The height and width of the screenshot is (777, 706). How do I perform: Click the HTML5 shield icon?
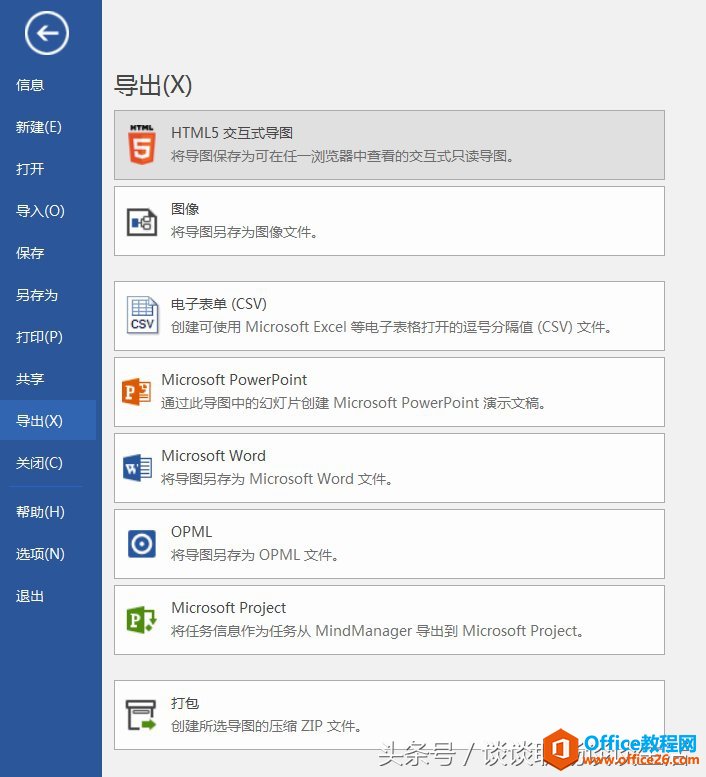tap(142, 144)
